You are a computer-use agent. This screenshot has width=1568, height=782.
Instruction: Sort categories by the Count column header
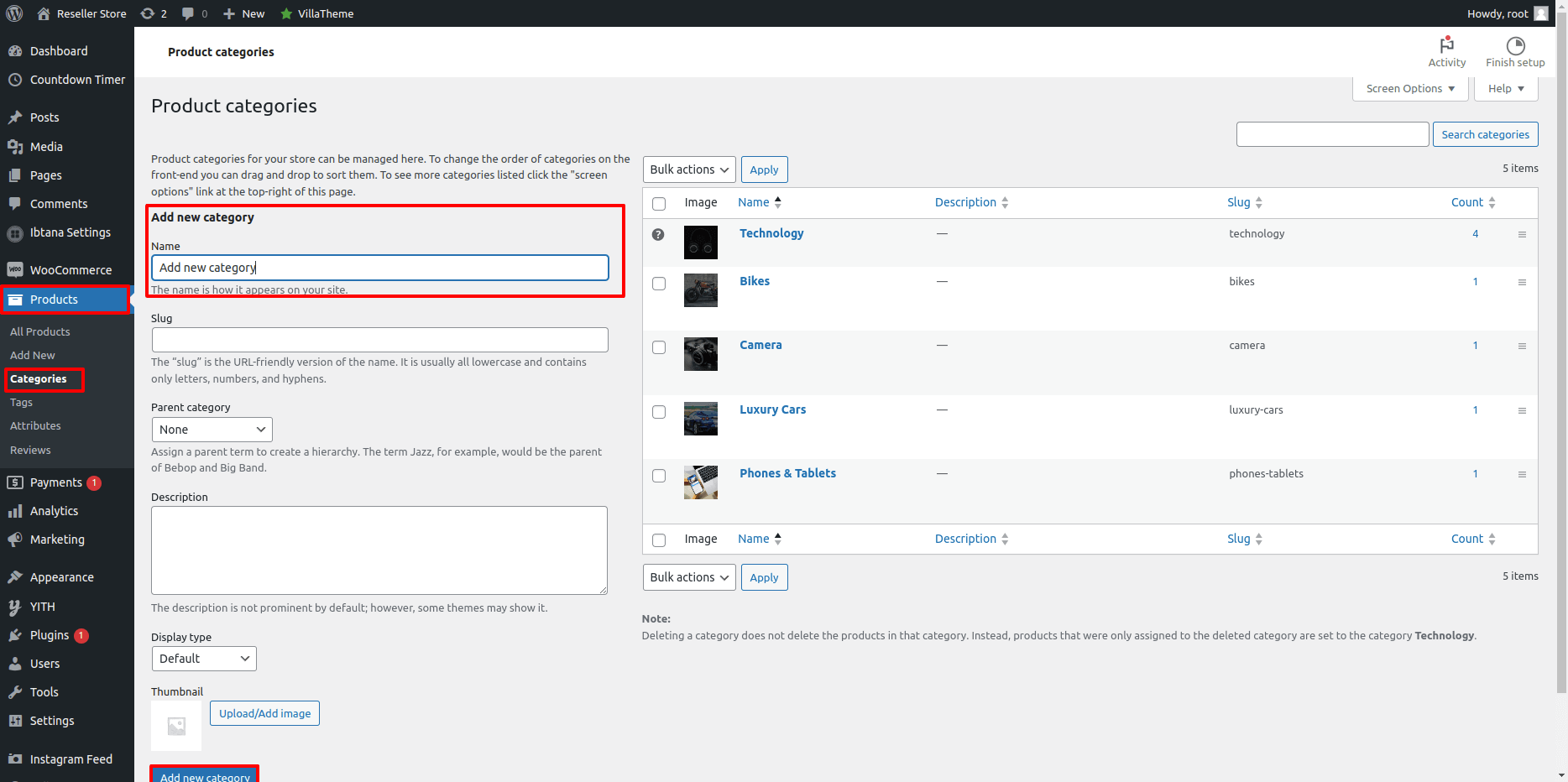click(1466, 202)
